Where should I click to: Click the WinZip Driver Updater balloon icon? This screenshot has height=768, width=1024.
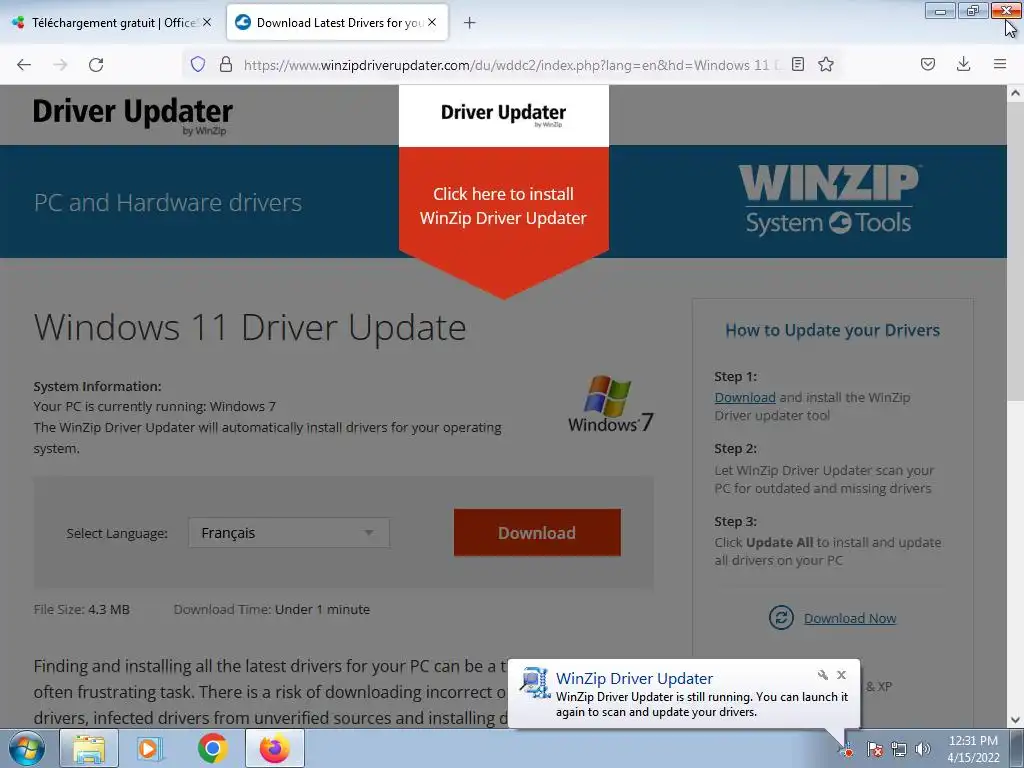[534, 682]
